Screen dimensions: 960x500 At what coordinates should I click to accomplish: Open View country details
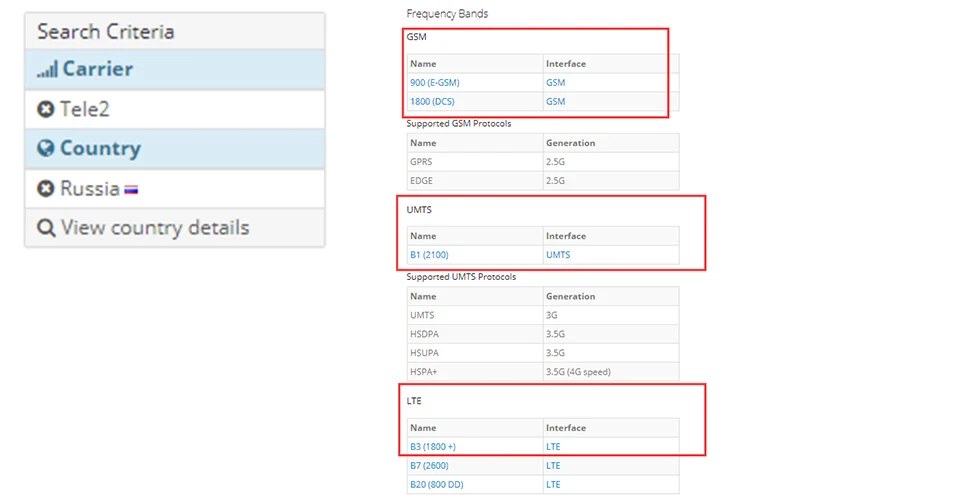155,228
